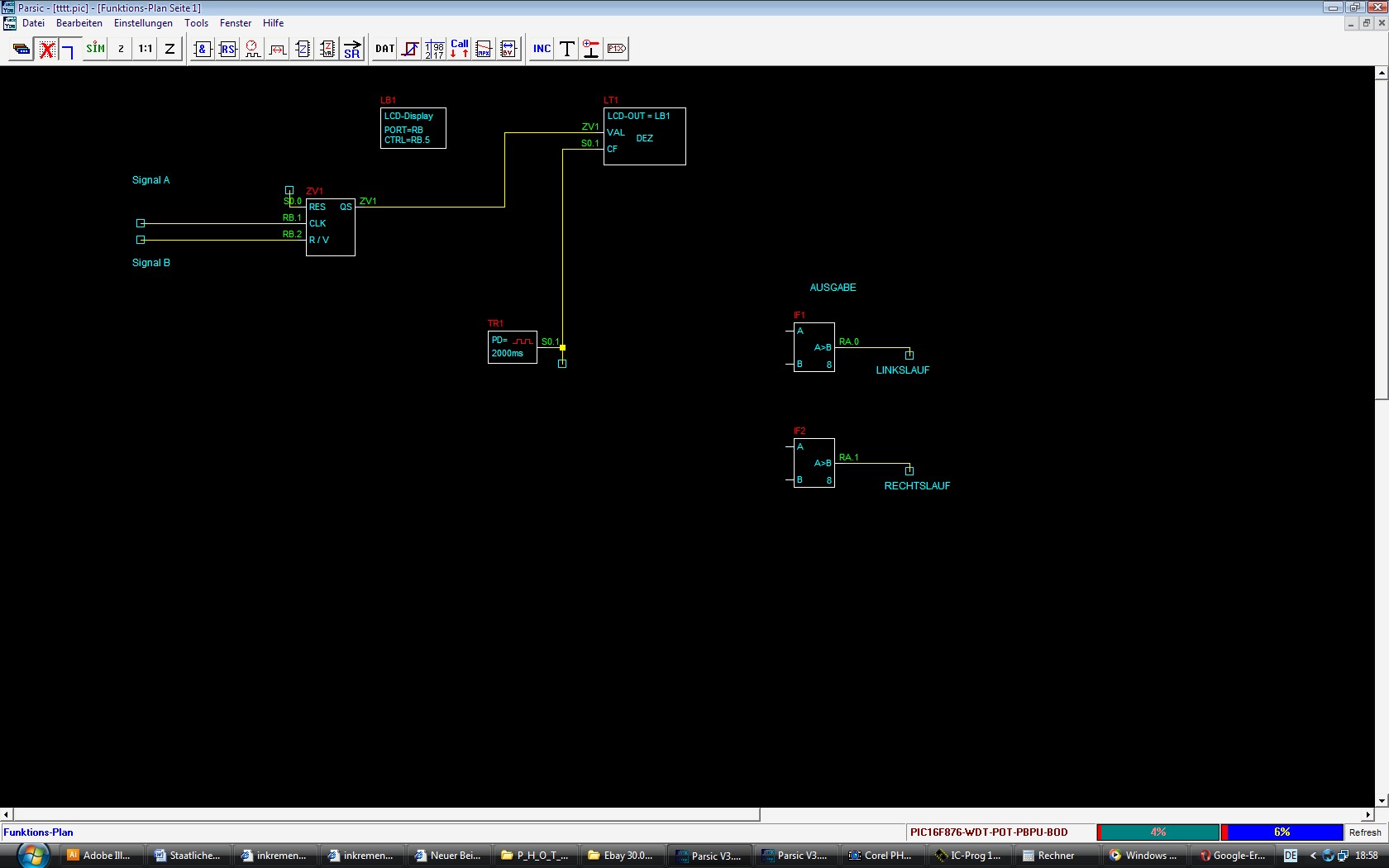
Task: Click the DE language indicator in tray
Action: point(1291,856)
